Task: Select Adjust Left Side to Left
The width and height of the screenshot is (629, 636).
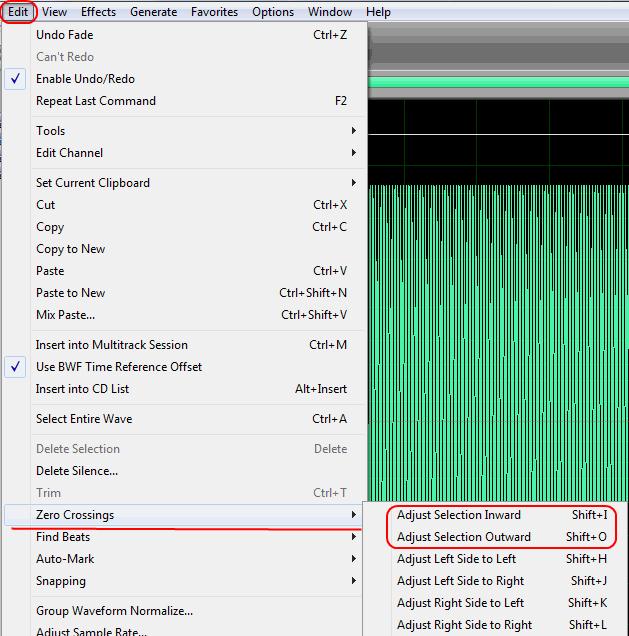Action: [x=456, y=559]
